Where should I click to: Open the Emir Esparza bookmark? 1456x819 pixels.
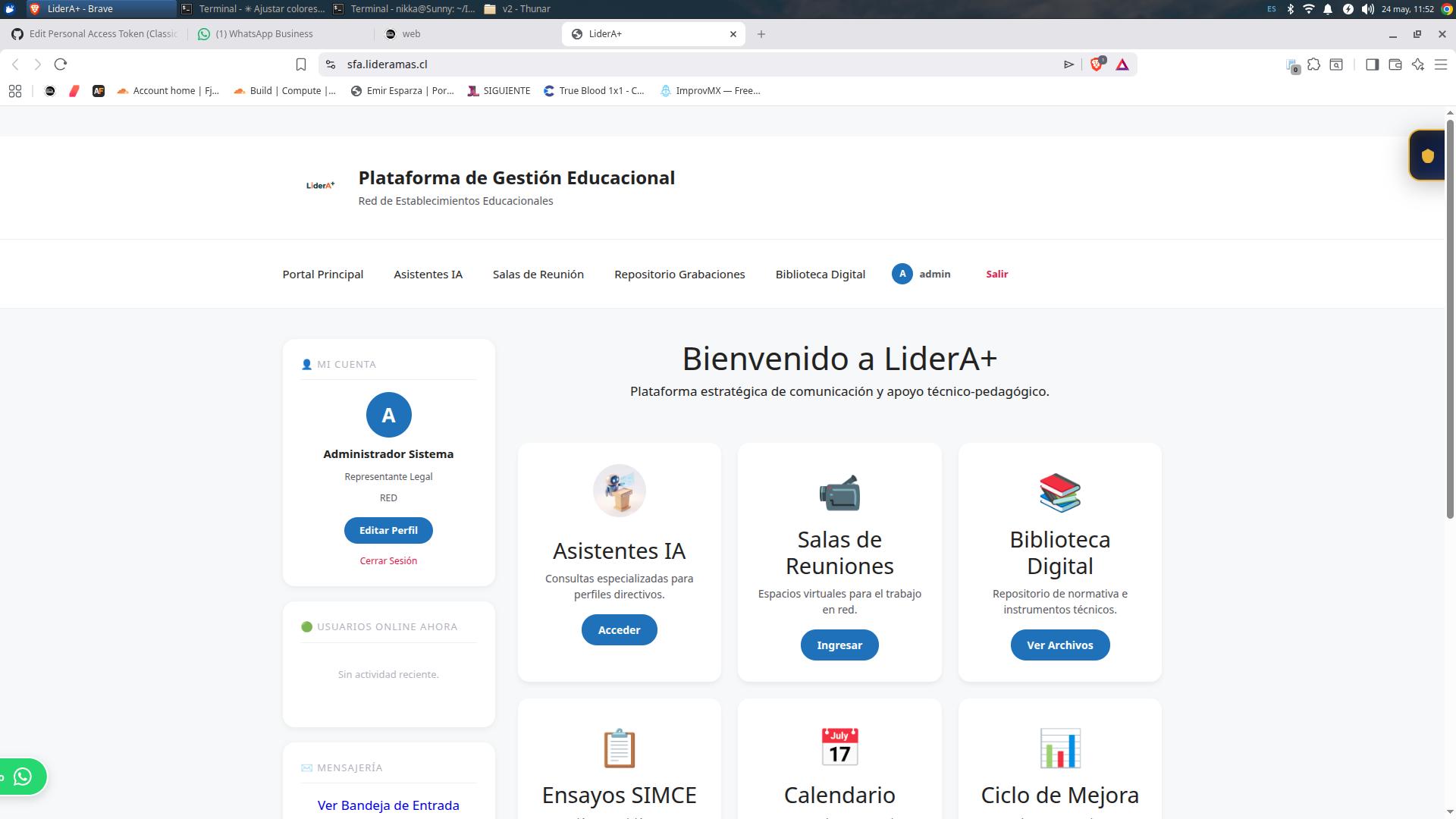402,91
